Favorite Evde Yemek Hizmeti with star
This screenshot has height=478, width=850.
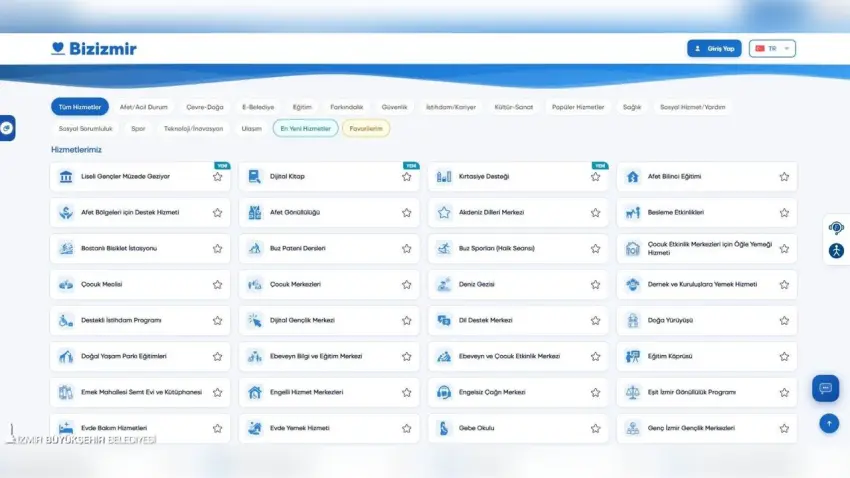[407, 428]
